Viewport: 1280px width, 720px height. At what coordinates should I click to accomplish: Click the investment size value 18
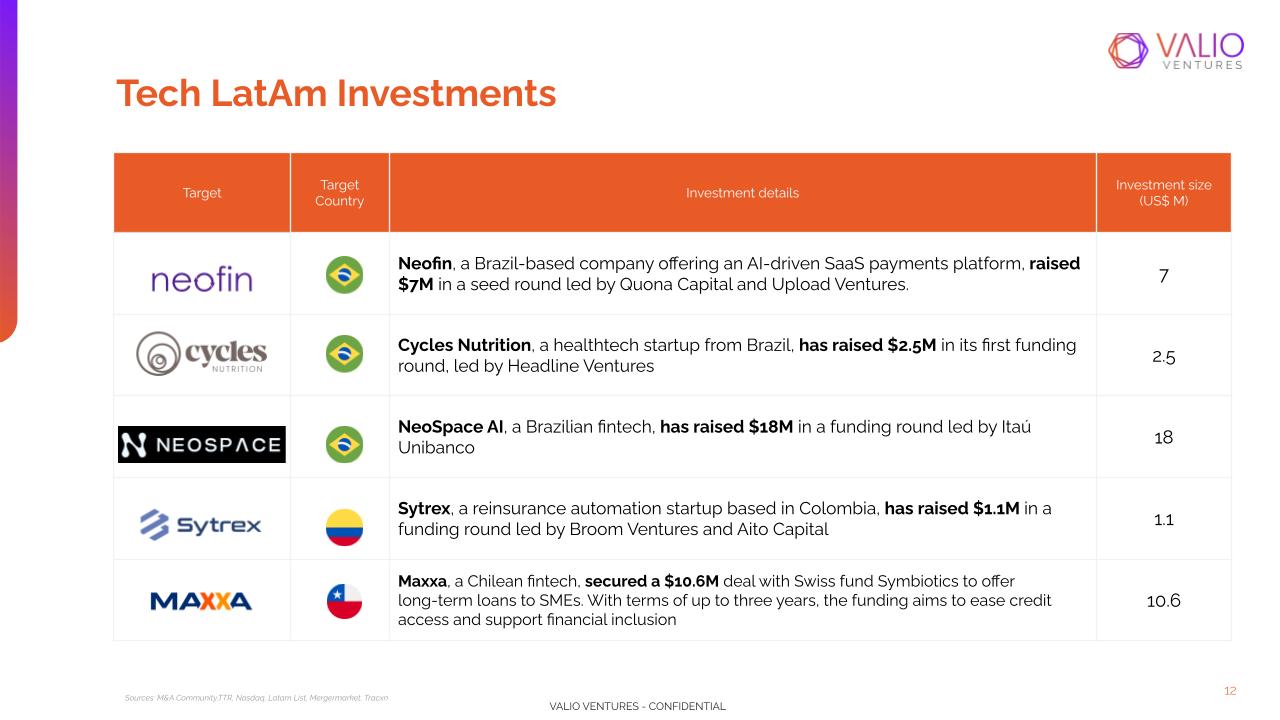click(x=1164, y=437)
